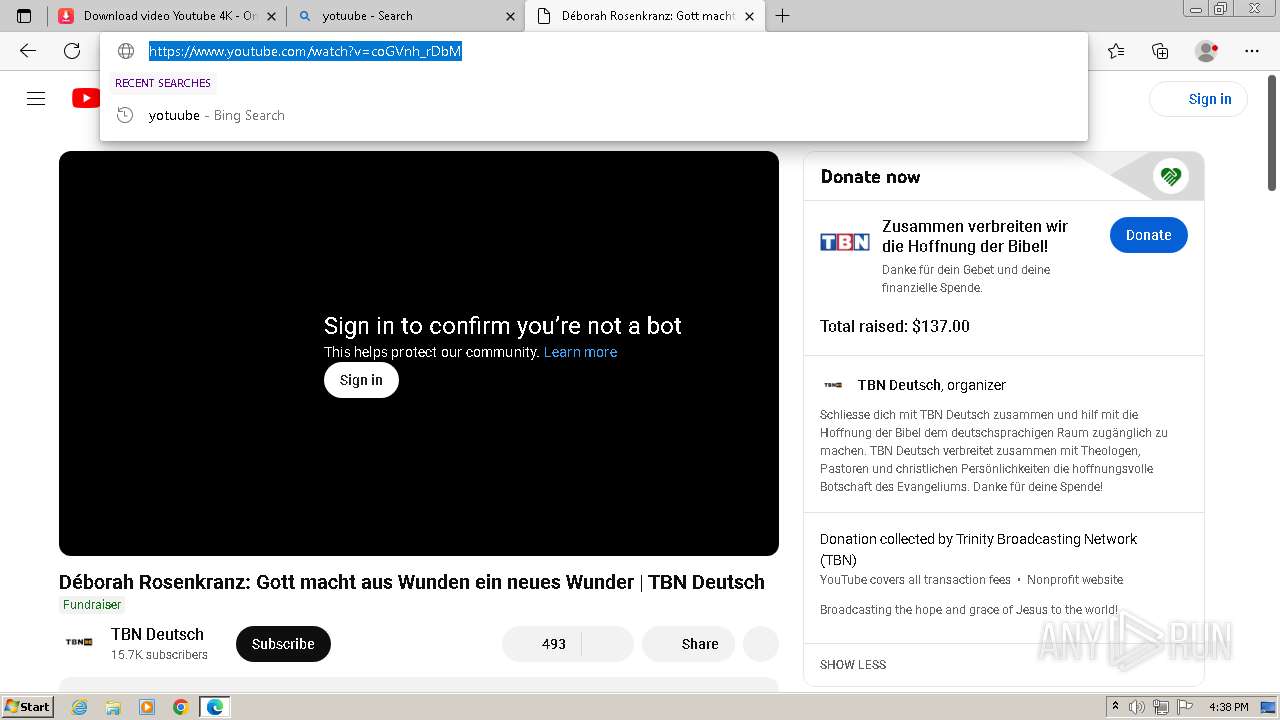Open the 'Learn more' link in player
1280x720 pixels.
pos(580,352)
